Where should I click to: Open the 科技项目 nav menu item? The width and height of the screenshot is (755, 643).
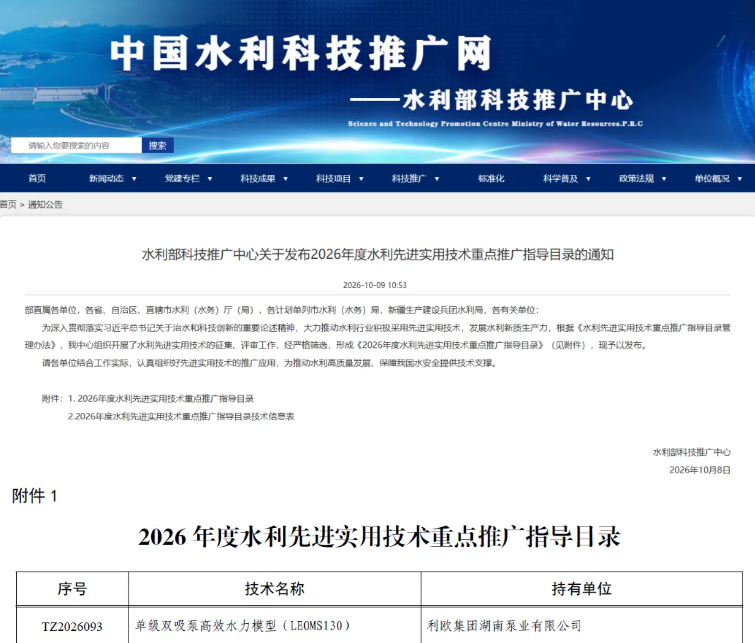pos(333,179)
